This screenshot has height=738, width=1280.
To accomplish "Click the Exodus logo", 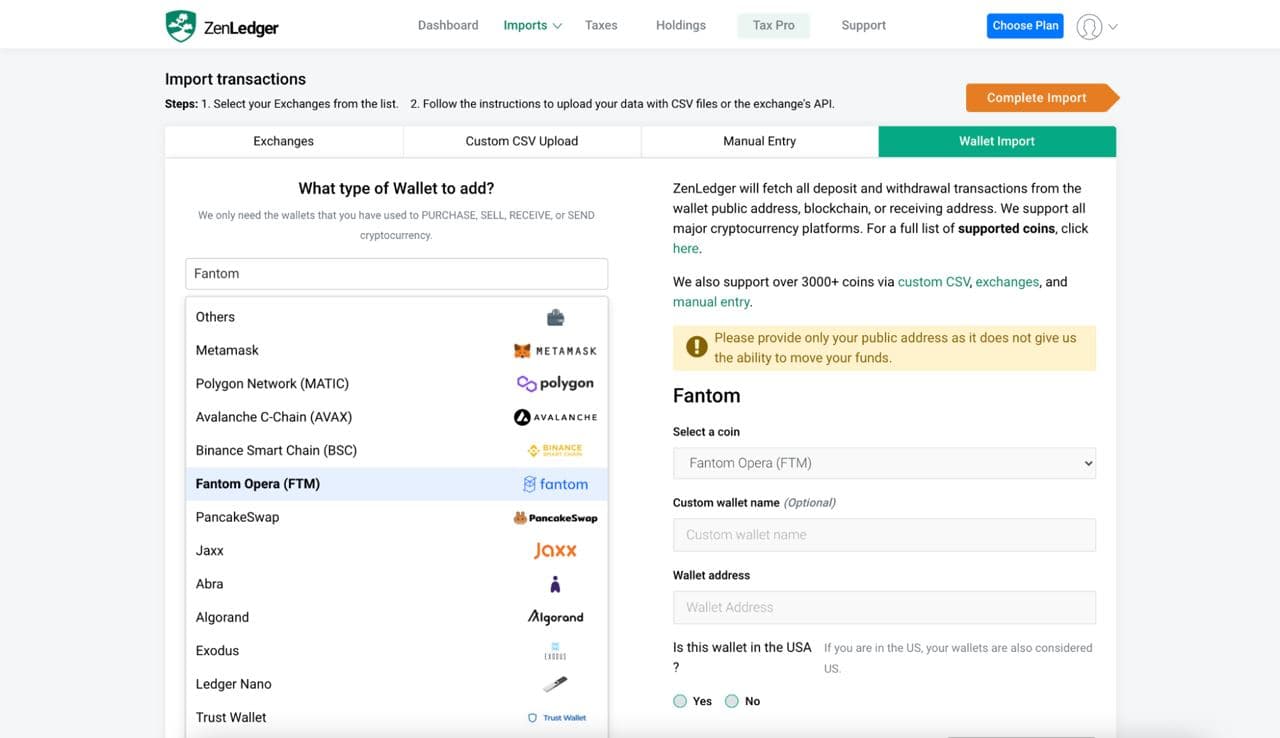I will 555,651.
